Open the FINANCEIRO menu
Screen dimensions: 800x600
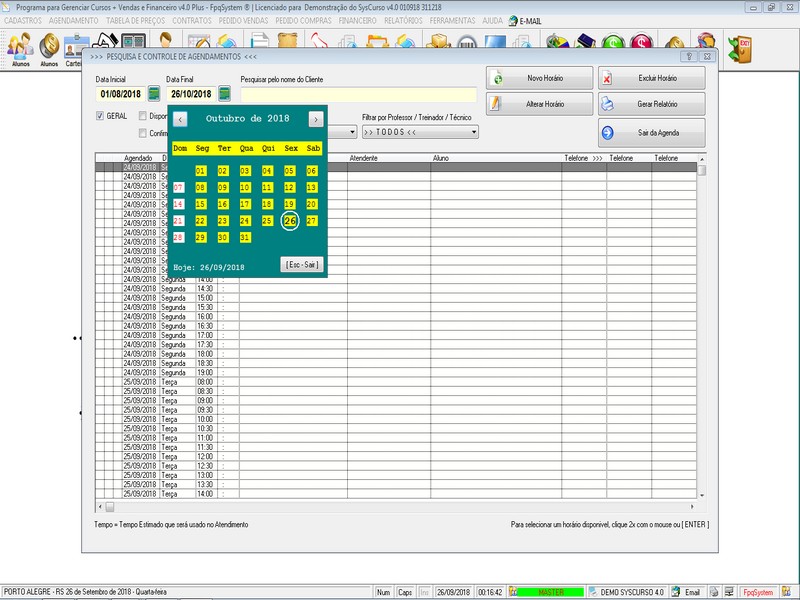tap(357, 21)
